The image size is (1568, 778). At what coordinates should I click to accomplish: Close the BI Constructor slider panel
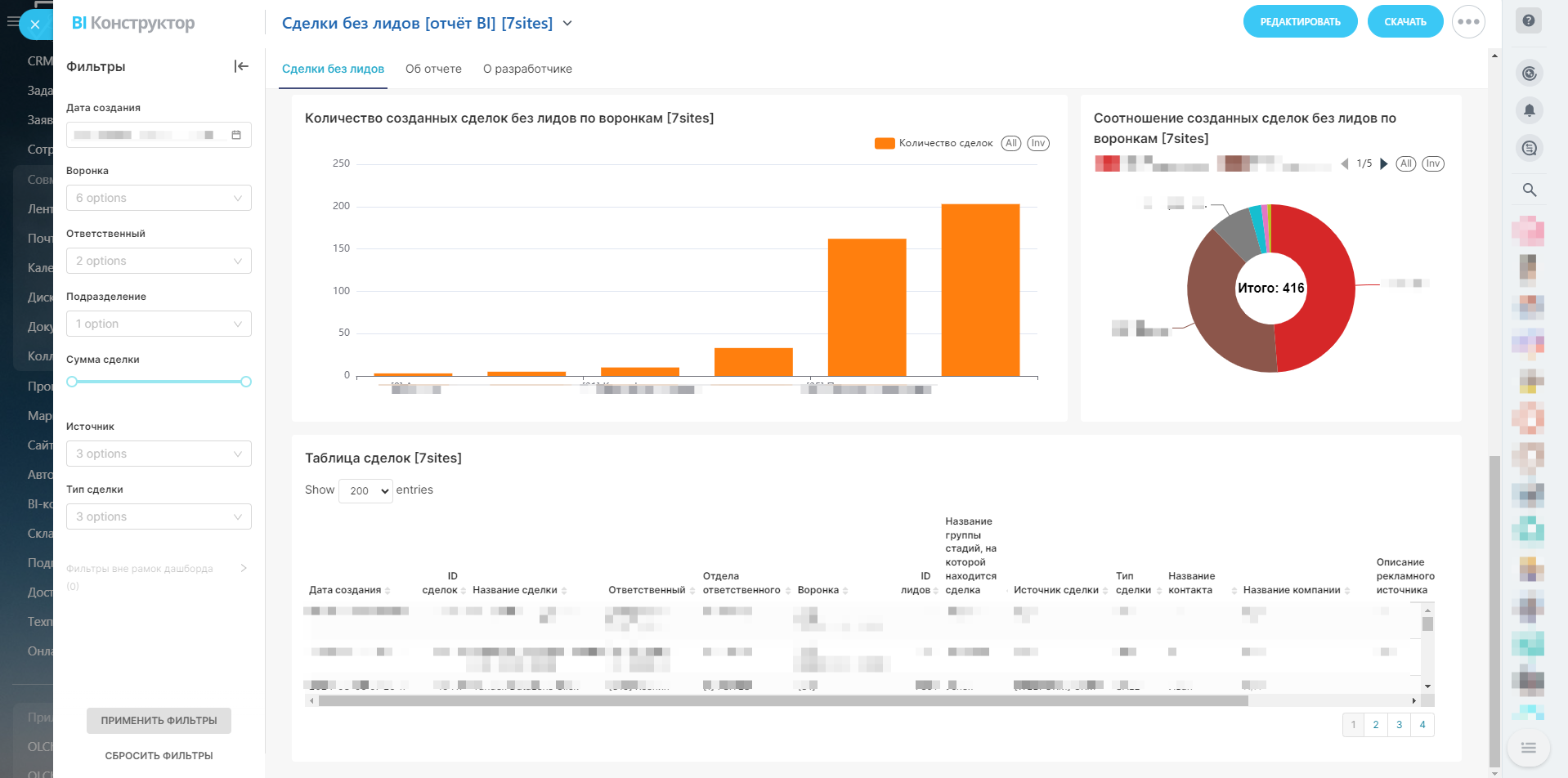click(x=35, y=25)
